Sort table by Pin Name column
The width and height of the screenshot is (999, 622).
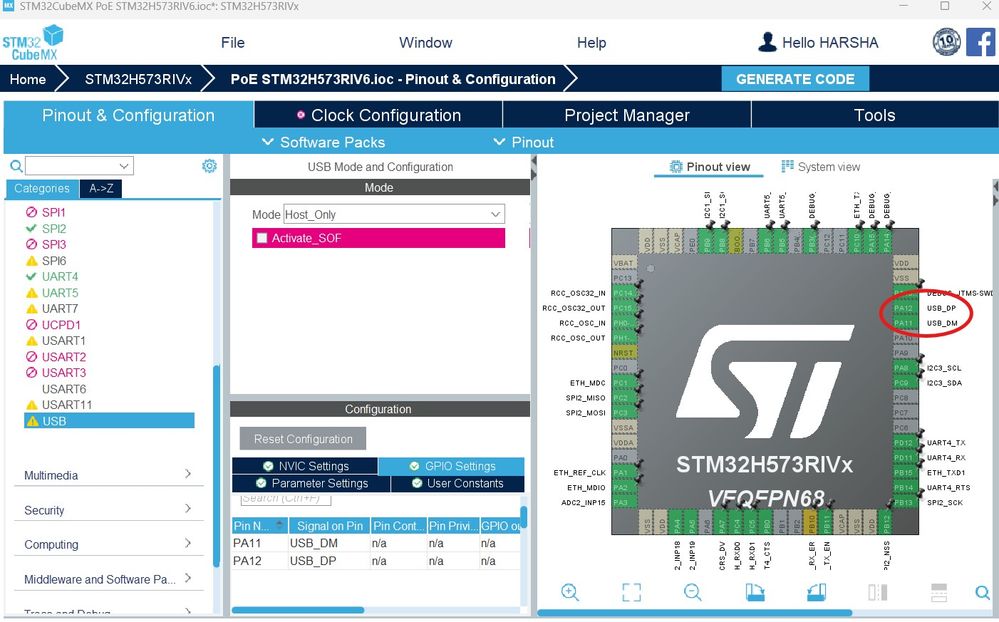[x=260, y=526]
